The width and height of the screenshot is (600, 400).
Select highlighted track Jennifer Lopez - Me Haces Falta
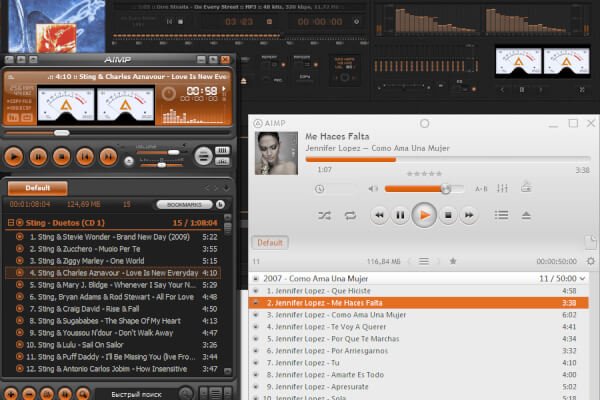tap(419, 302)
